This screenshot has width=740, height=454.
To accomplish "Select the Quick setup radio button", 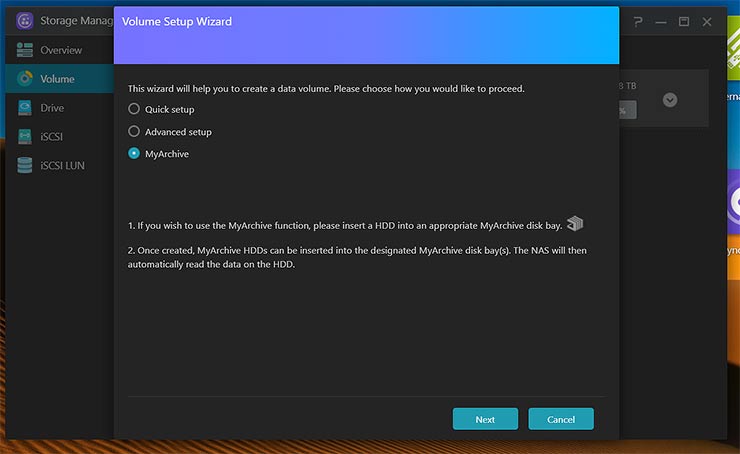I will (134, 109).
